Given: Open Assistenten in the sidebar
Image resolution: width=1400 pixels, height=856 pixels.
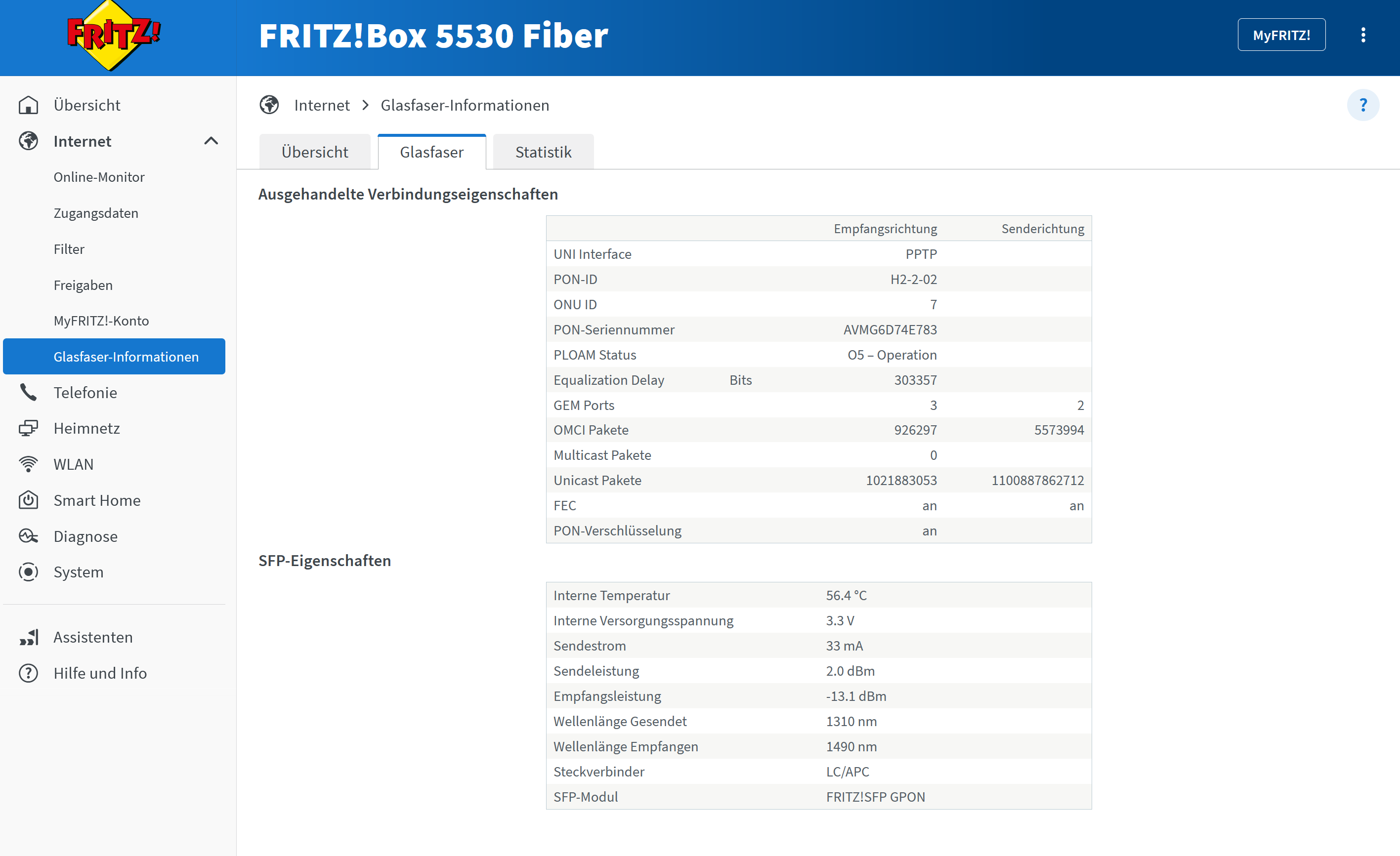Looking at the screenshot, I should 93,637.
